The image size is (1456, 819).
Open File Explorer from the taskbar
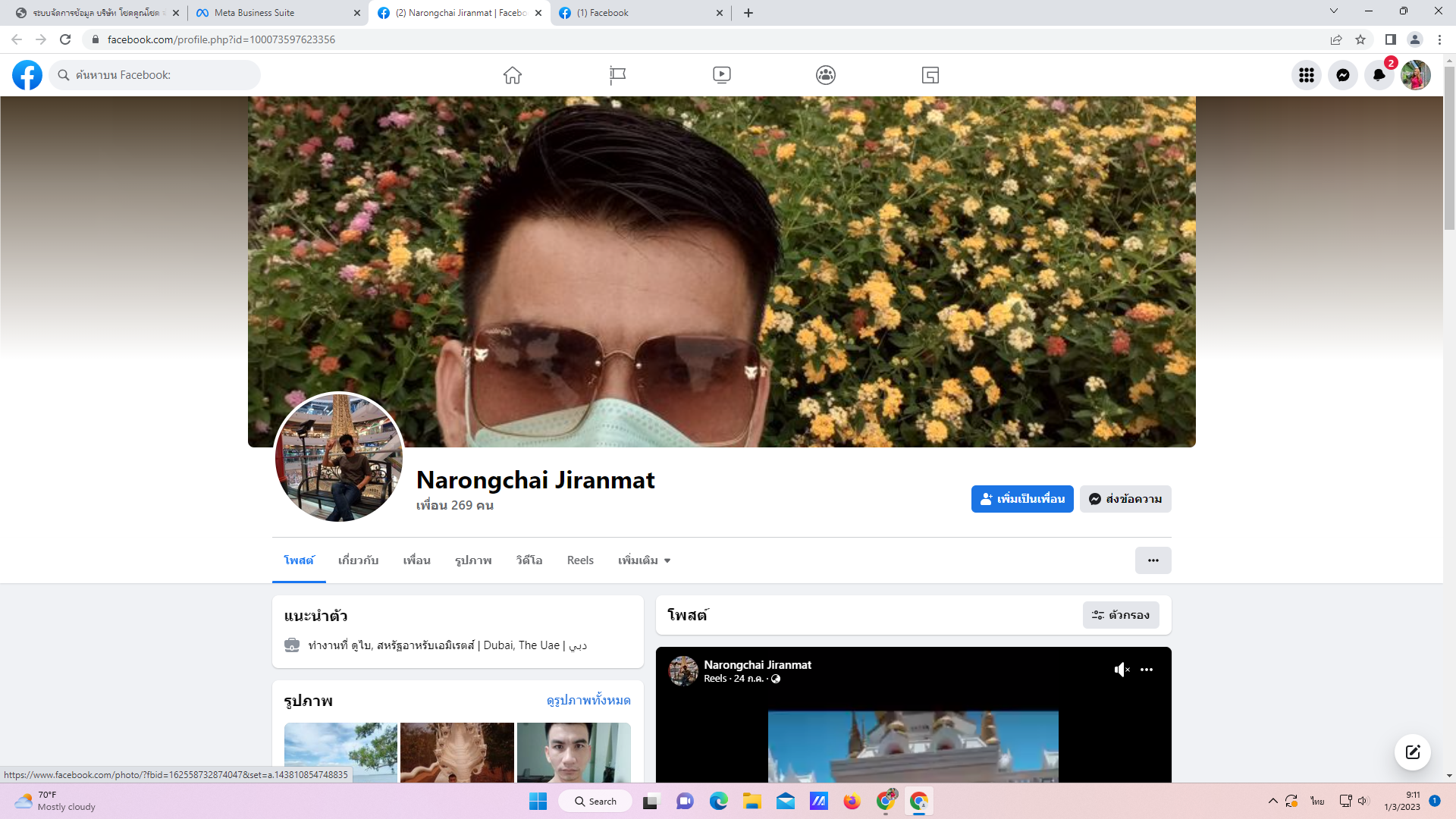coord(752,802)
